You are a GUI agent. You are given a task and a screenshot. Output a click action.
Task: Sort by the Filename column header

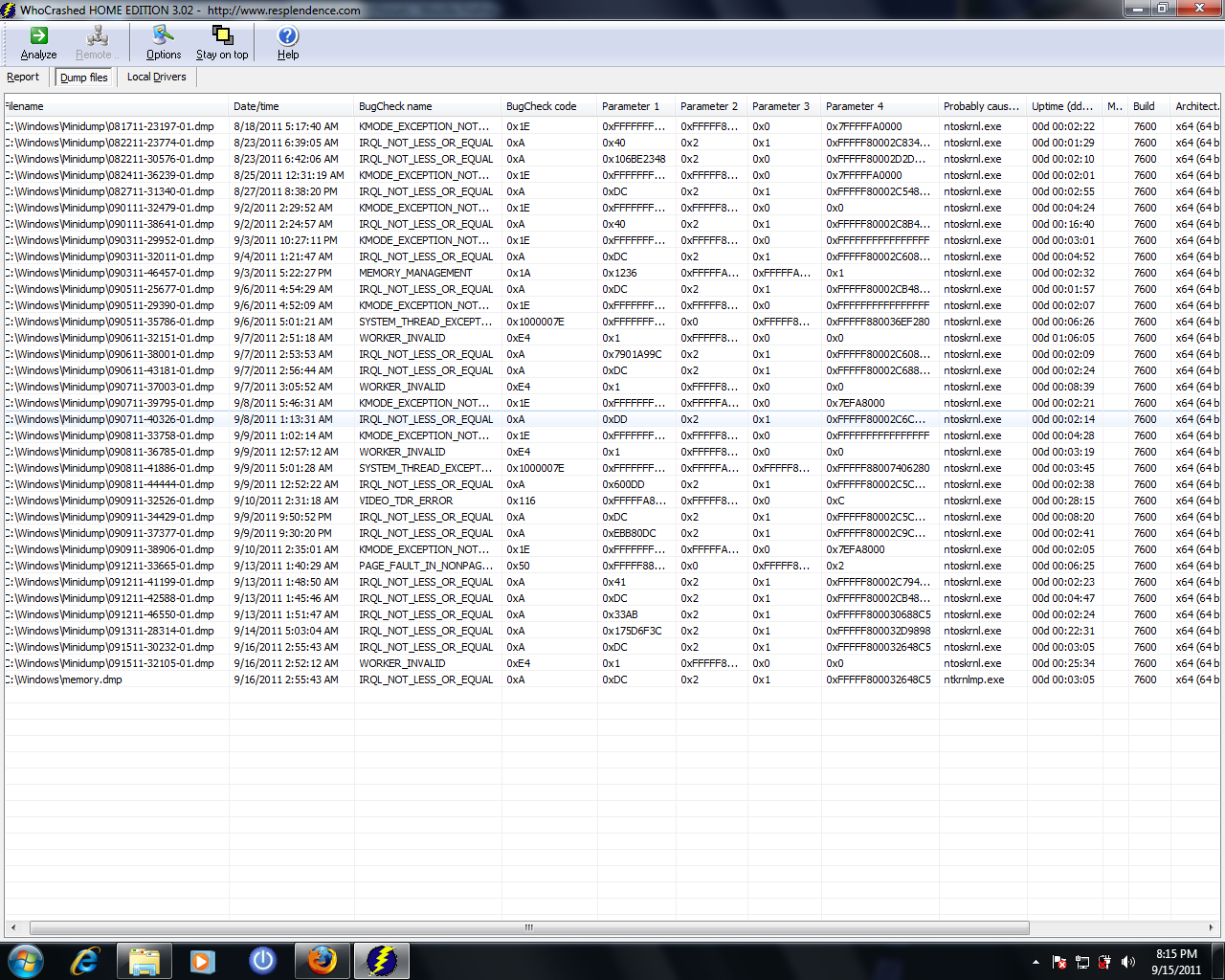pos(116,106)
